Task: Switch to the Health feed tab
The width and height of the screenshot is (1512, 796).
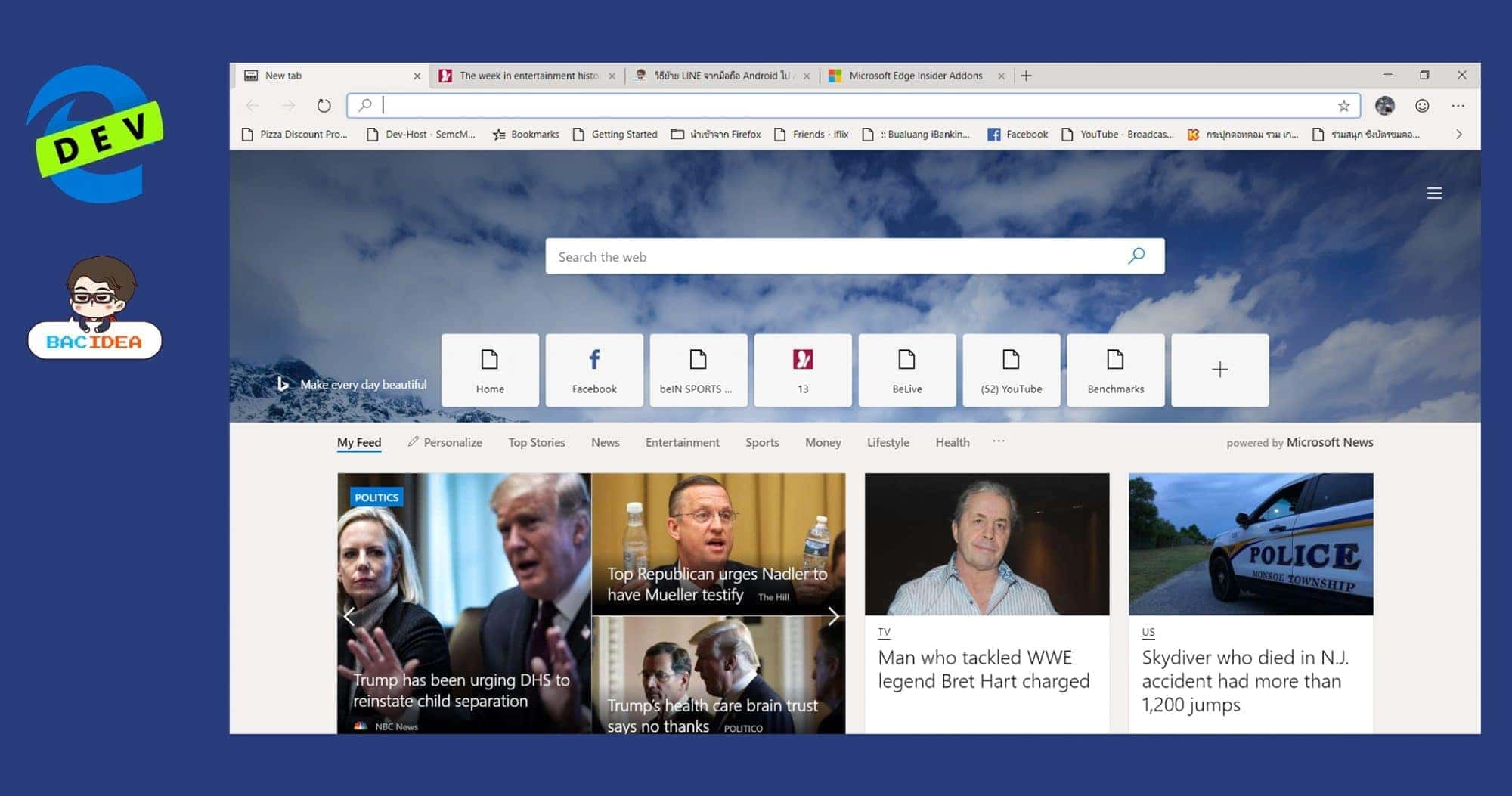Action: click(x=953, y=443)
